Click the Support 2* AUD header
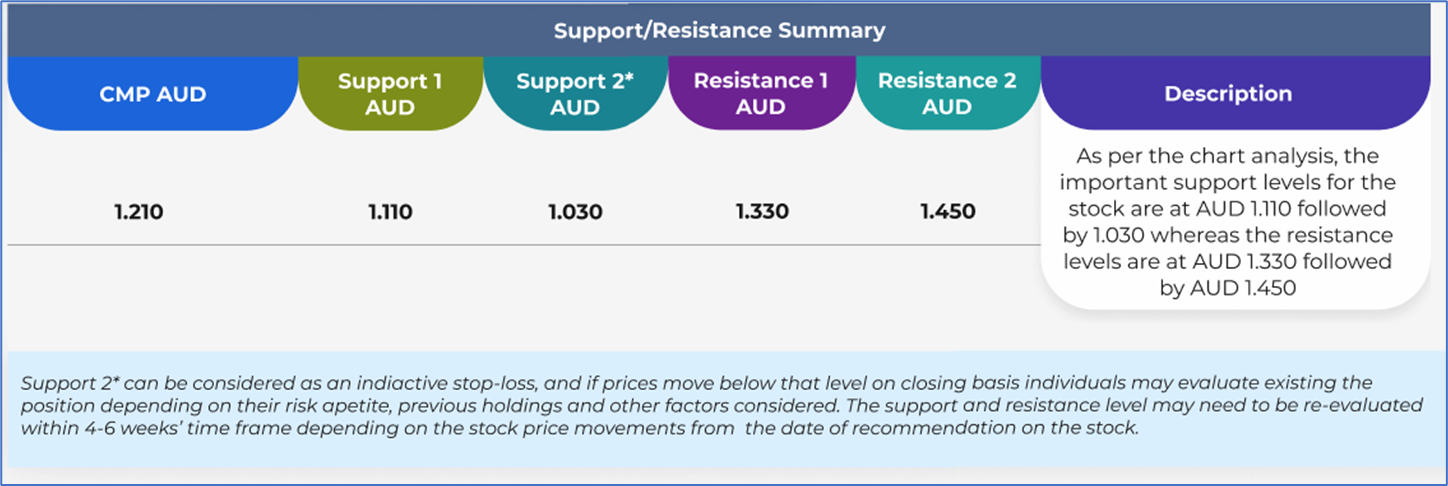 tap(575, 94)
